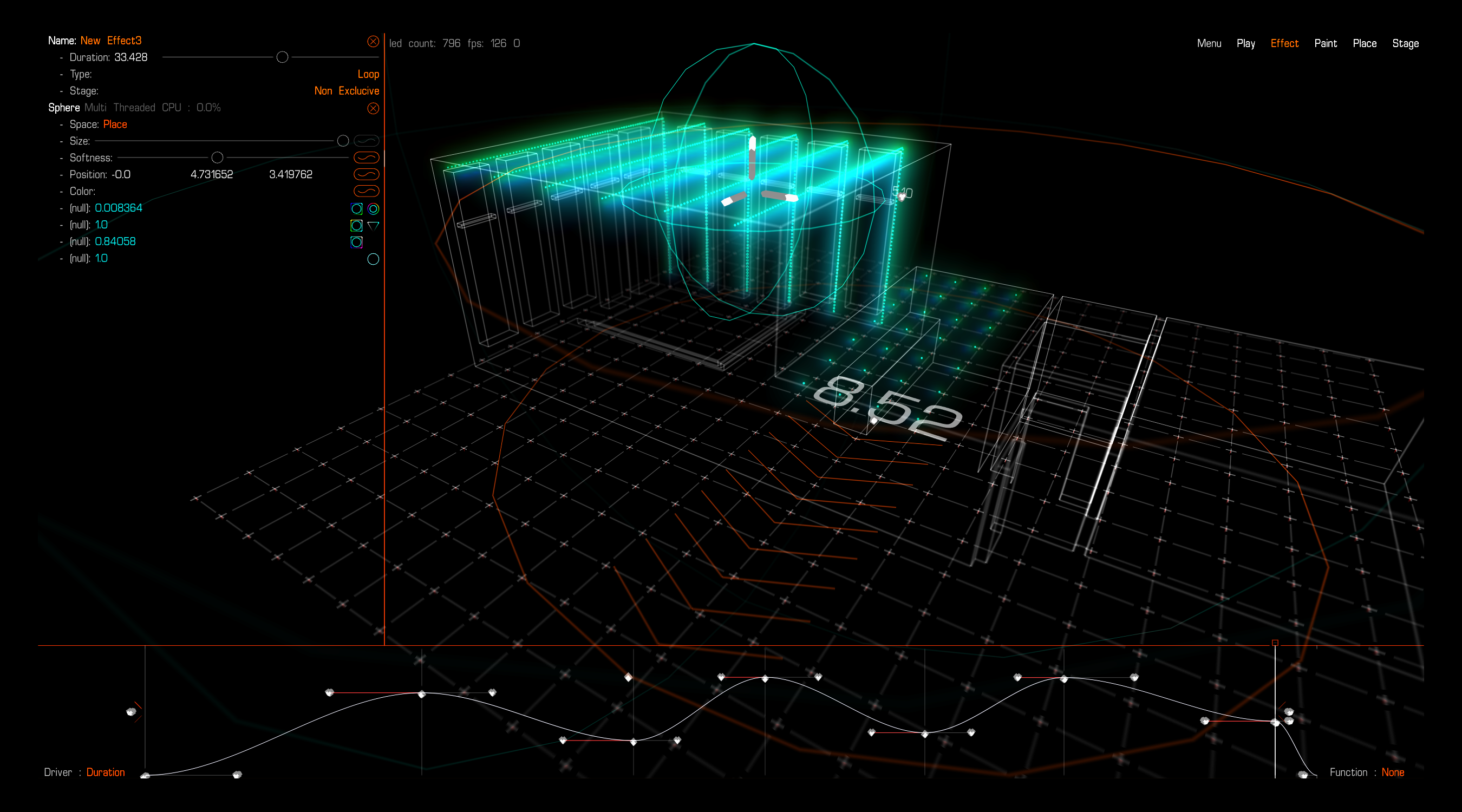This screenshot has width=1462, height=812.
Task: Grab the vertical axis handle of the sphere gizmo
Action: (x=752, y=158)
